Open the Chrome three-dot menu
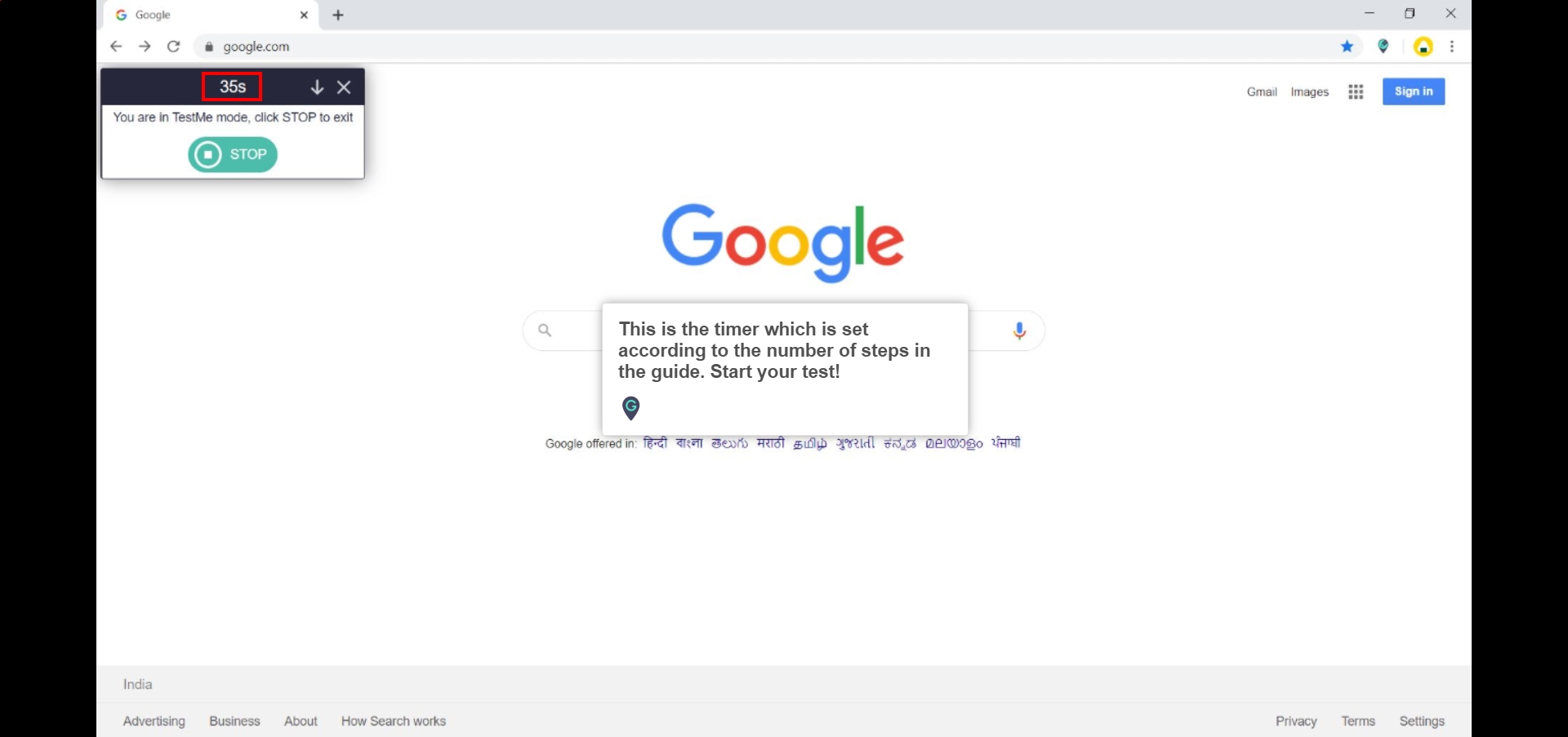 point(1451,47)
